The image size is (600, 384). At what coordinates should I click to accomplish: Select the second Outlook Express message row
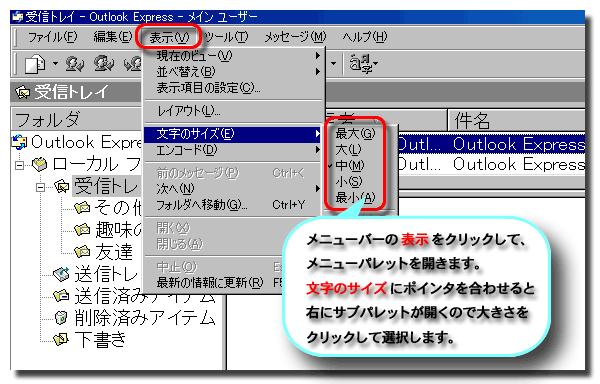coord(491,164)
